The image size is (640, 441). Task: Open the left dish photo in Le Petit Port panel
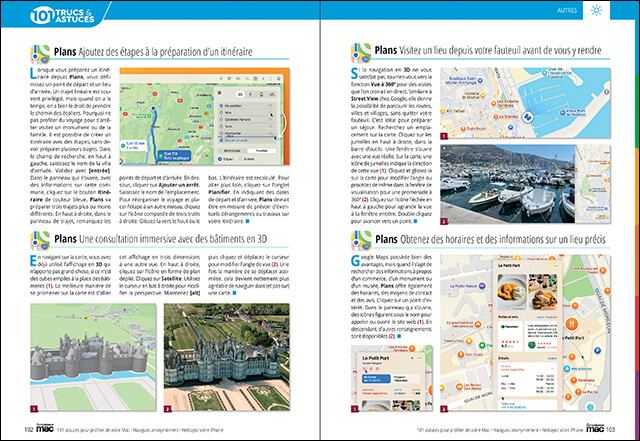click(512, 292)
